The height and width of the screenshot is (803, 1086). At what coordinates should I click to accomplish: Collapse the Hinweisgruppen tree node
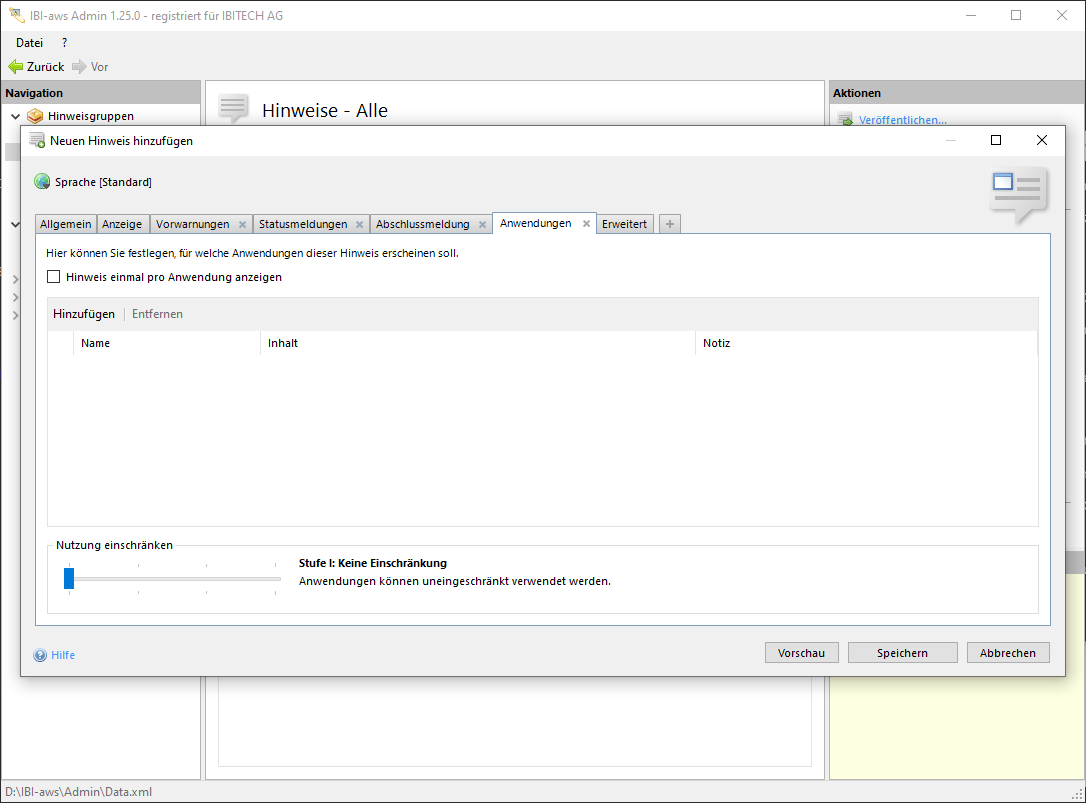click(15, 116)
